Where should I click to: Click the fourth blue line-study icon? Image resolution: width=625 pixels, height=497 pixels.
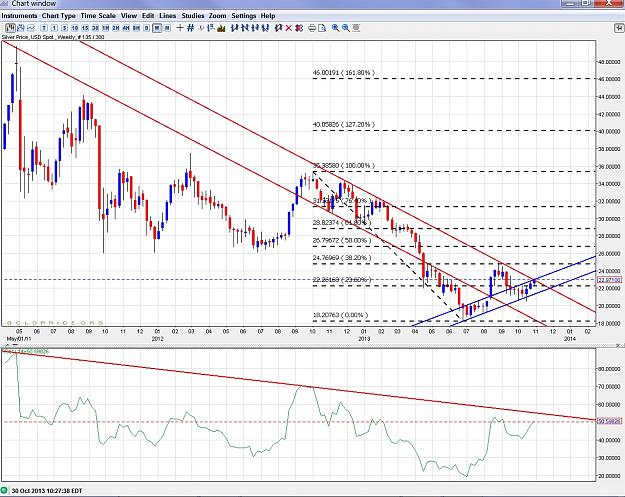[x=265, y=28]
